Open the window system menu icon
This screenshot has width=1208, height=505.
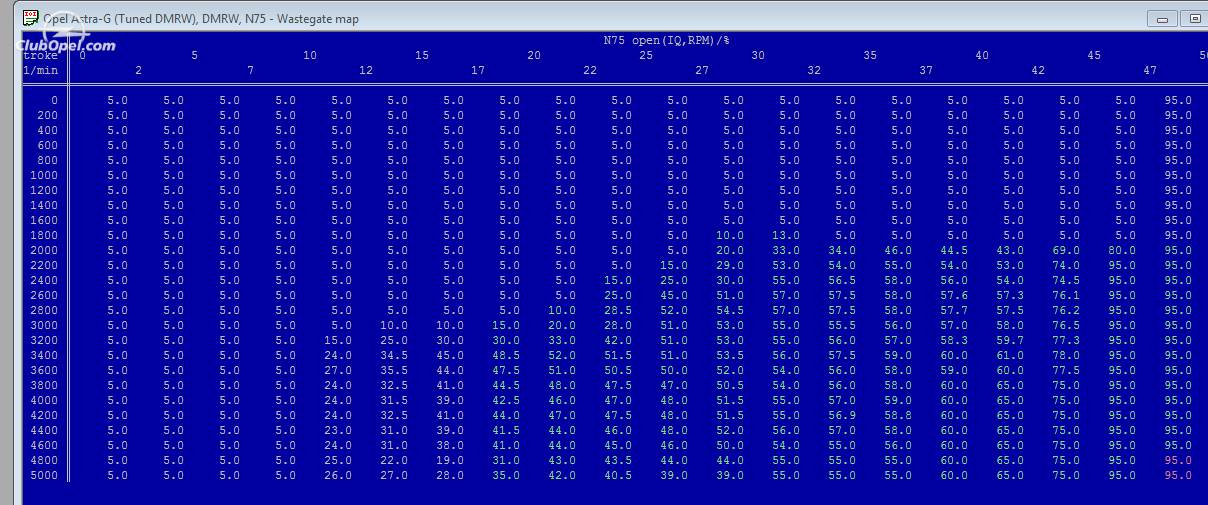pyautogui.click(x=31, y=17)
